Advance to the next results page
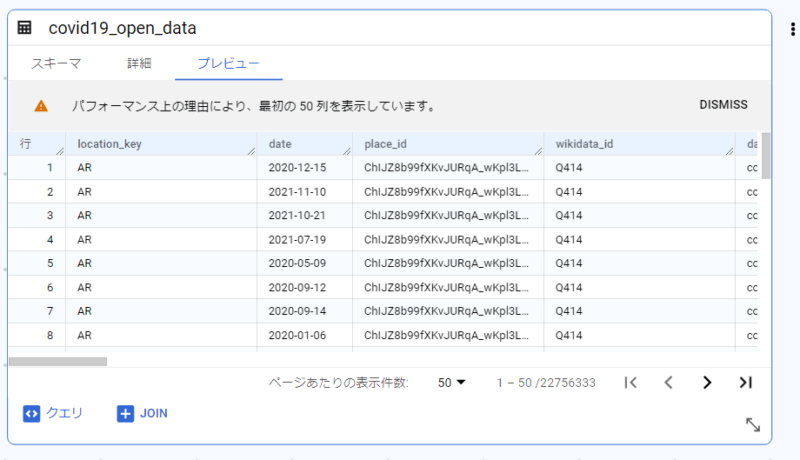This screenshot has width=800, height=460. (x=707, y=382)
